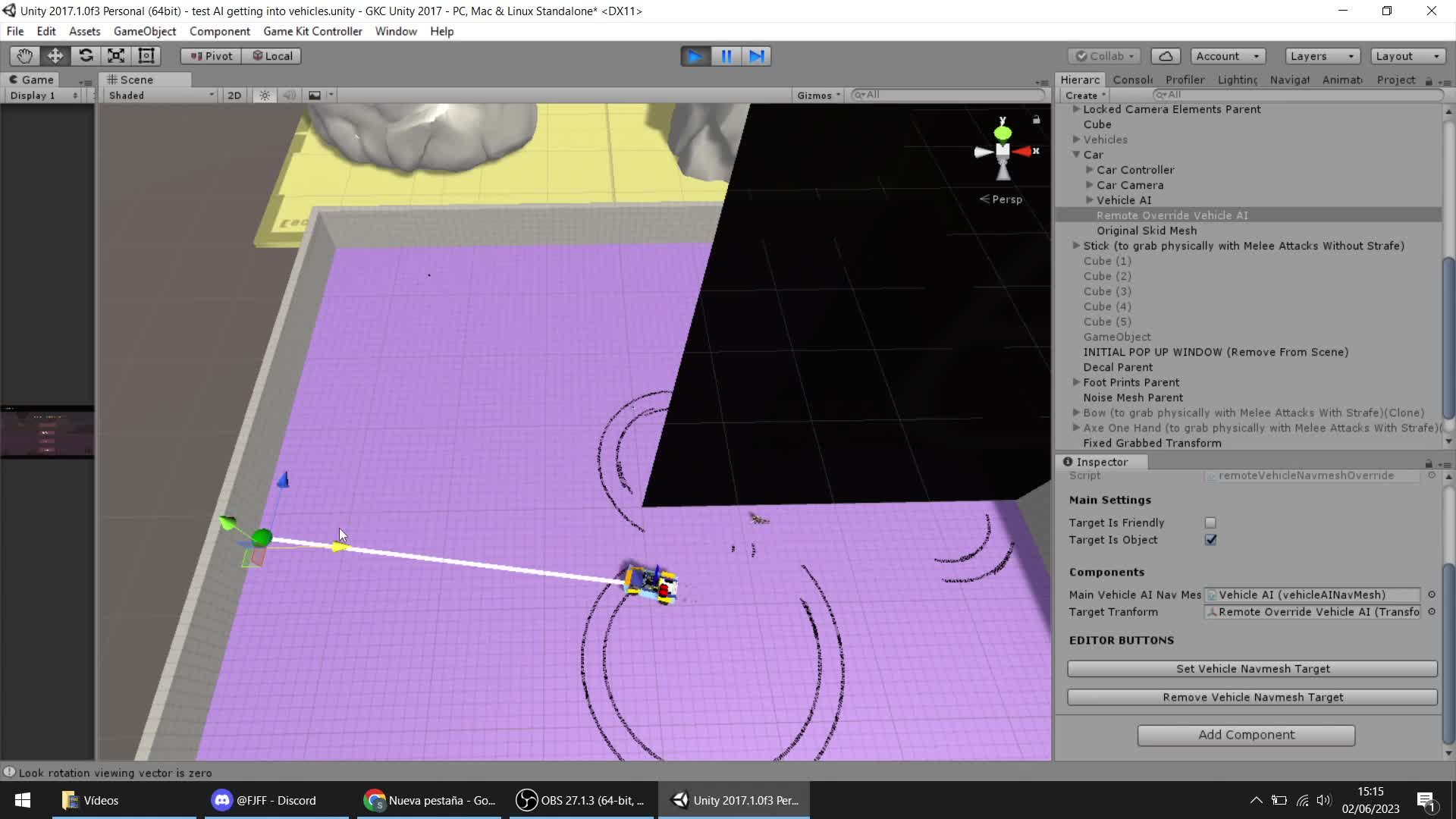1456x819 pixels.
Task: Select the Rect Transform tool
Action: 146,56
